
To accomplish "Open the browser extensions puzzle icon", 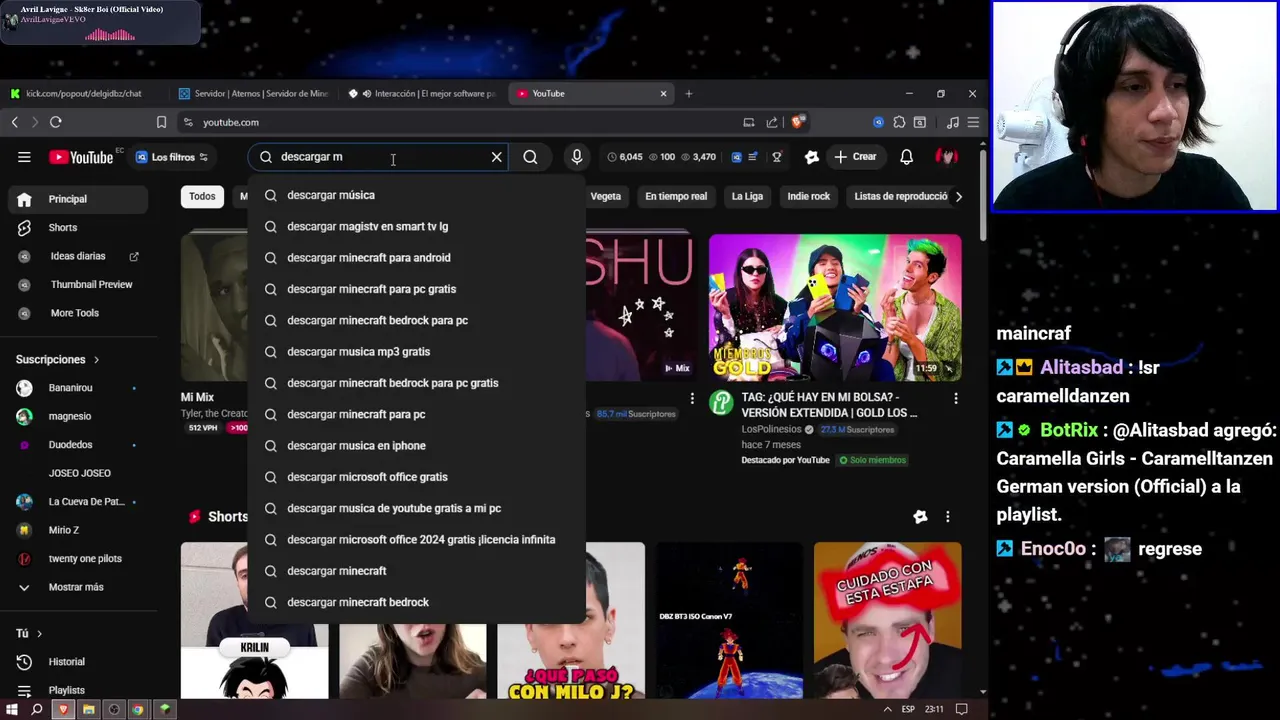I will click(899, 122).
